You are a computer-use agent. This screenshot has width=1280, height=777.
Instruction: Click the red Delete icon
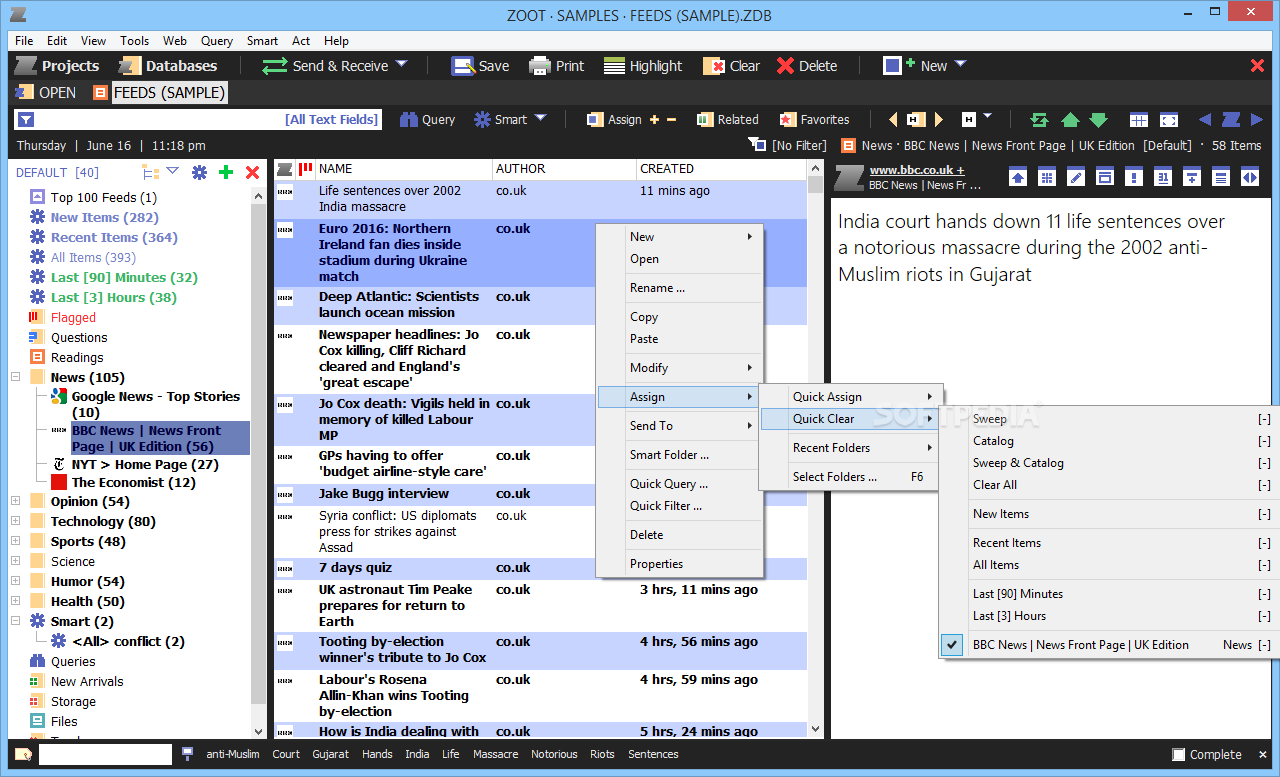785,66
